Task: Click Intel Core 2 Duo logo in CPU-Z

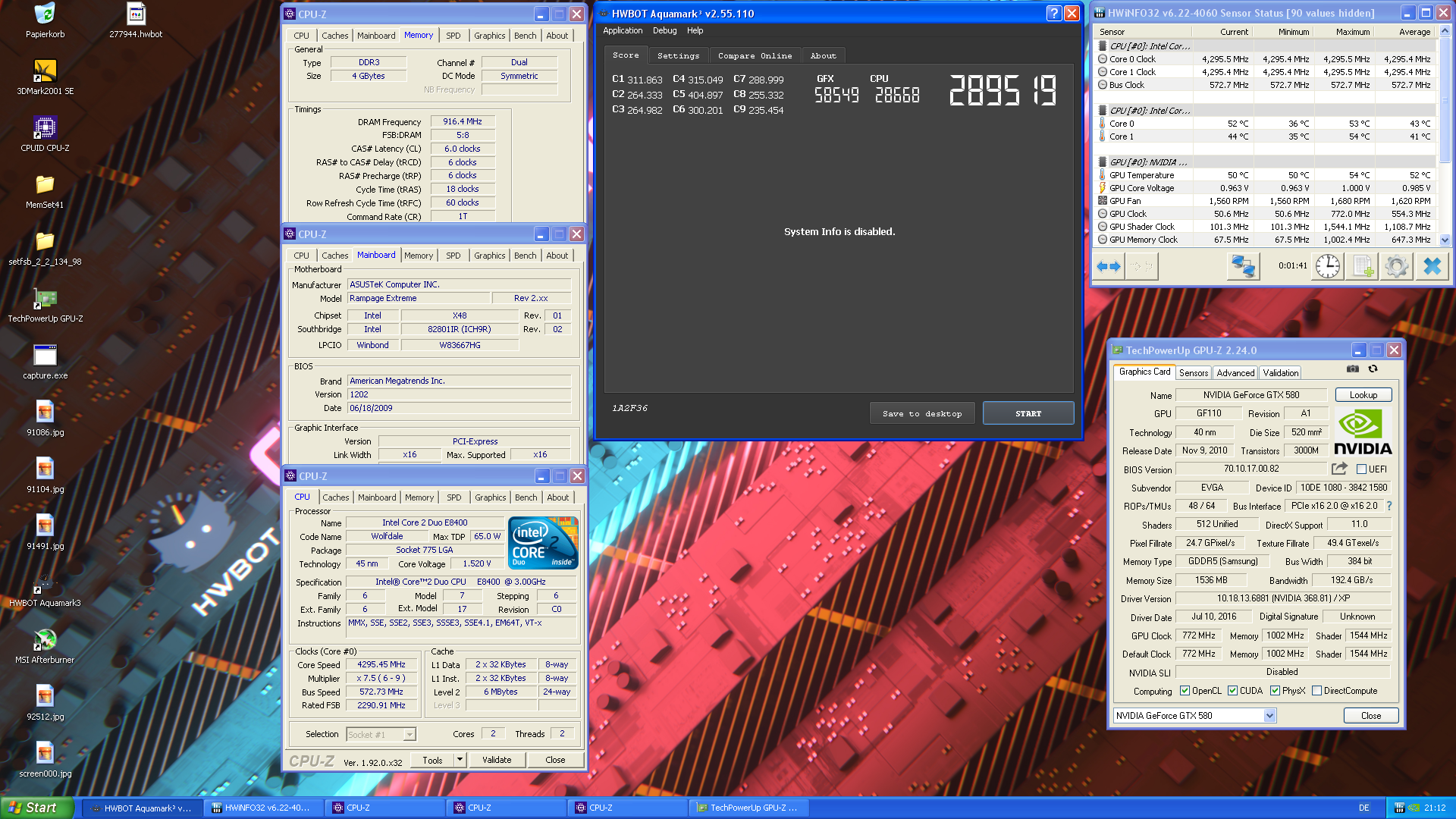Action: coord(543,543)
